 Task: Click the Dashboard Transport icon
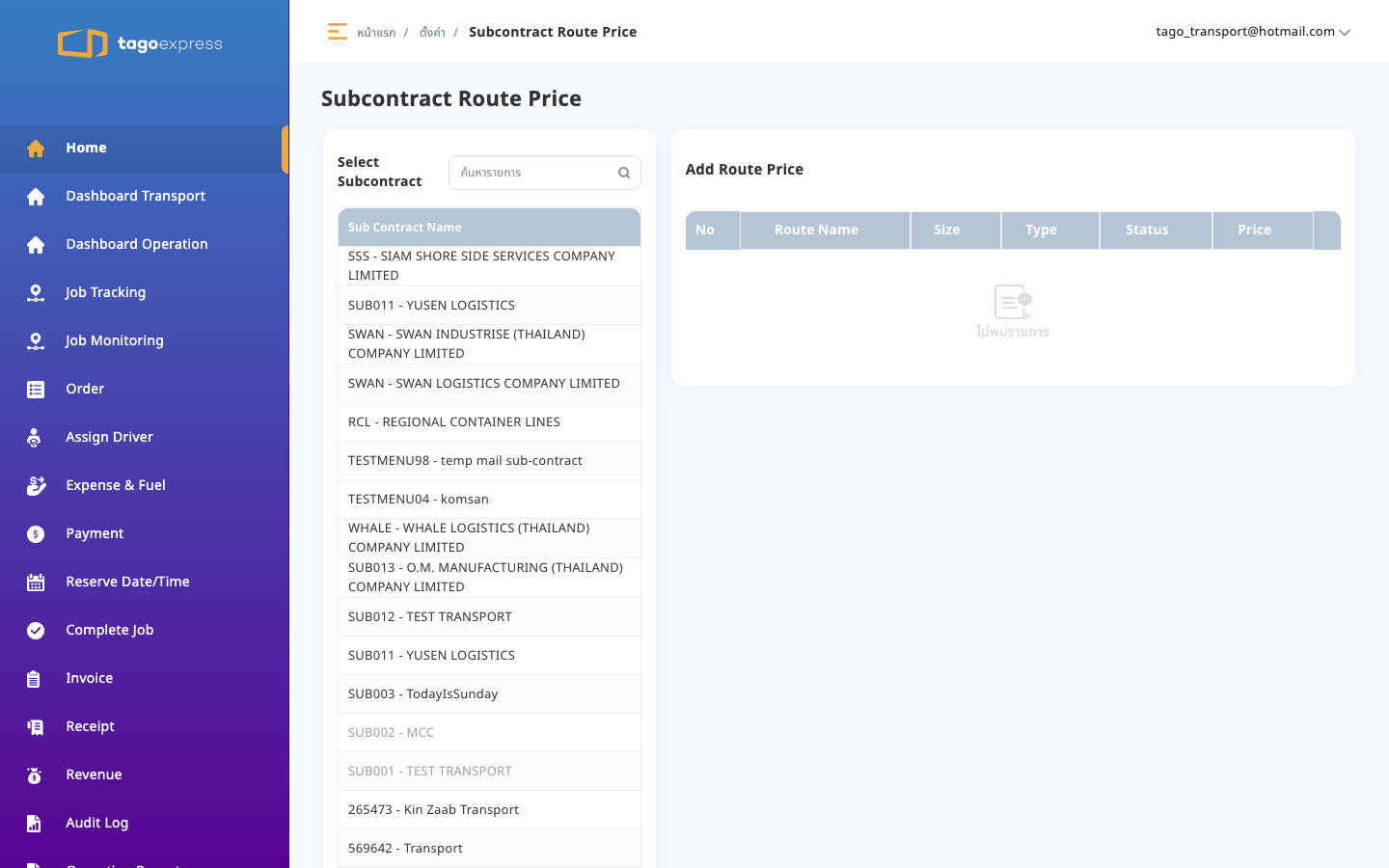click(36, 197)
